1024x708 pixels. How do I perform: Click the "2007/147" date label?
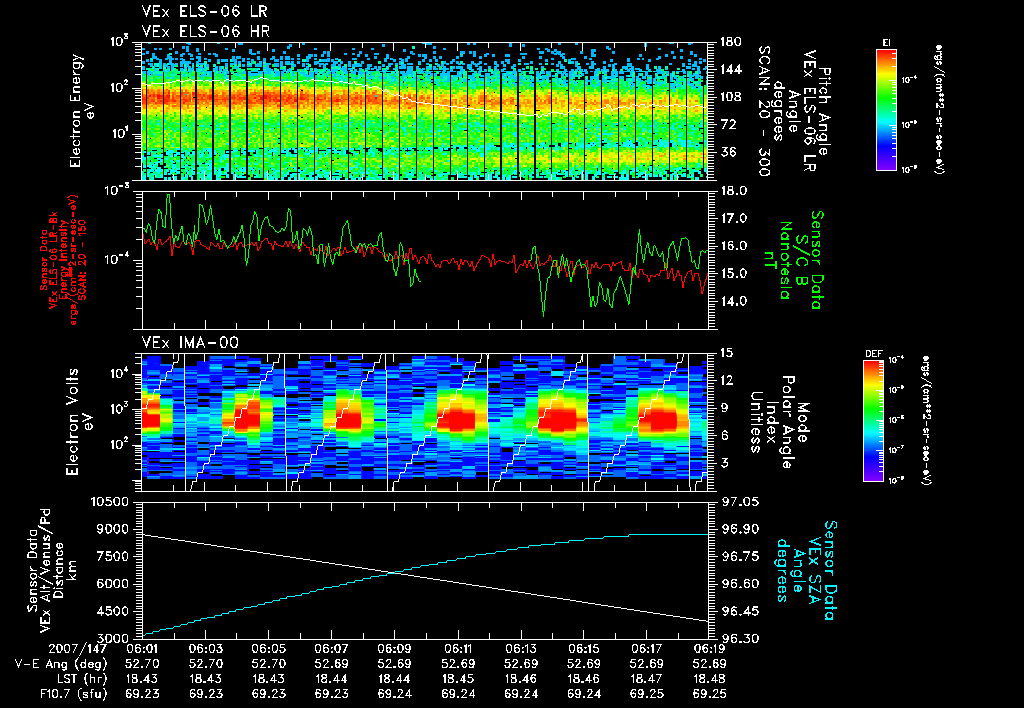coord(80,649)
